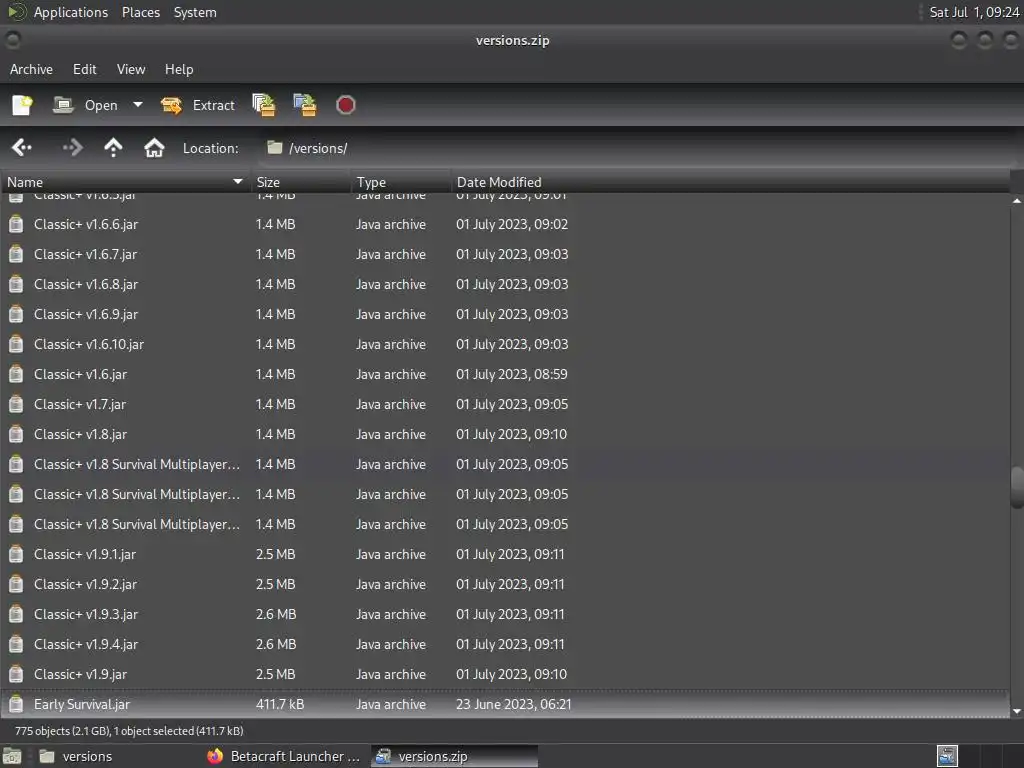Viewport: 1024px width, 768px height.
Task: Select the Classic+ v1.9.3.jar file icon
Action: pos(16,615)
